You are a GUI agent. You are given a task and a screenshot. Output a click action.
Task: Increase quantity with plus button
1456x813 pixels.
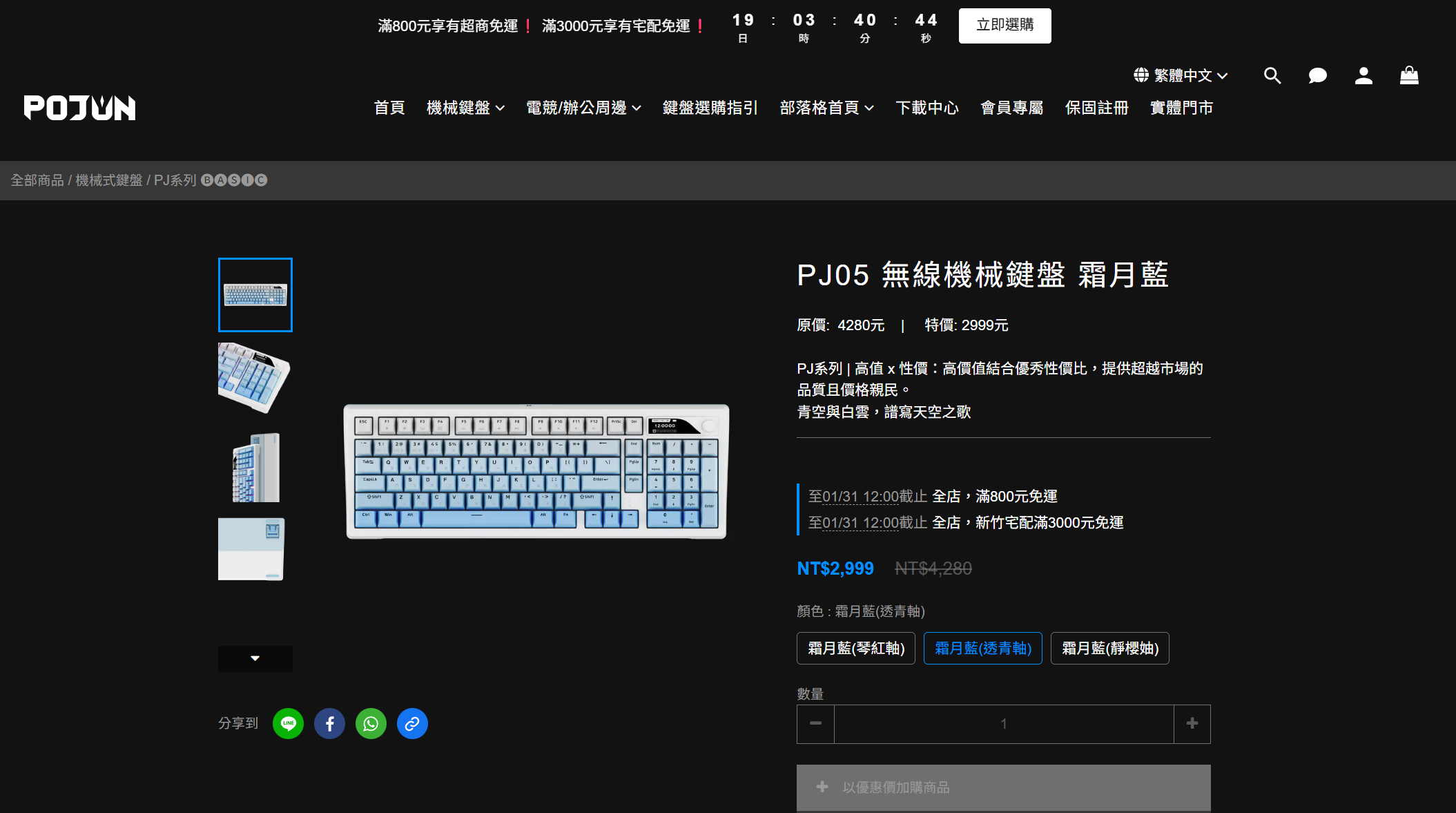click(x=1192, y=724)
